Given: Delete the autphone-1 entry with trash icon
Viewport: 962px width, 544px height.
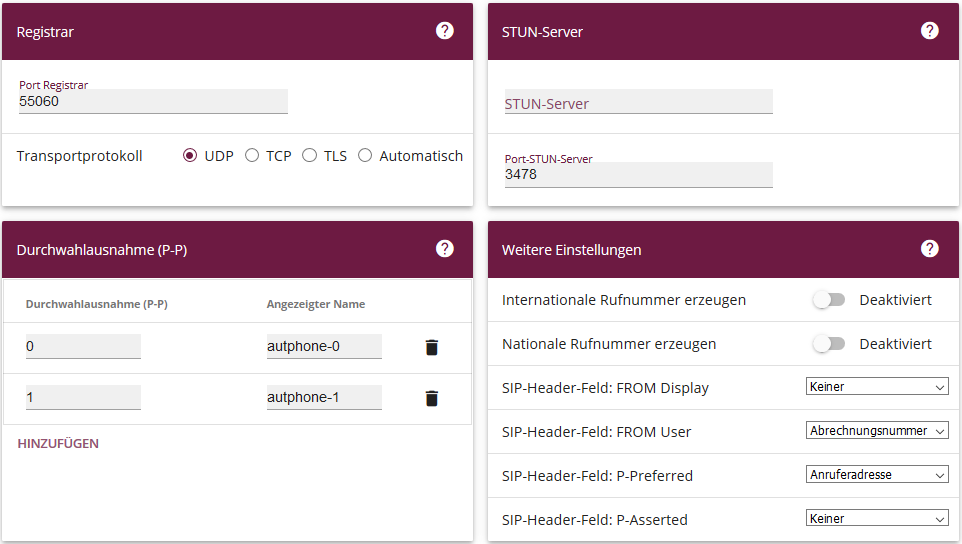Looking at the screenshot, I should [x=432, y=398].
